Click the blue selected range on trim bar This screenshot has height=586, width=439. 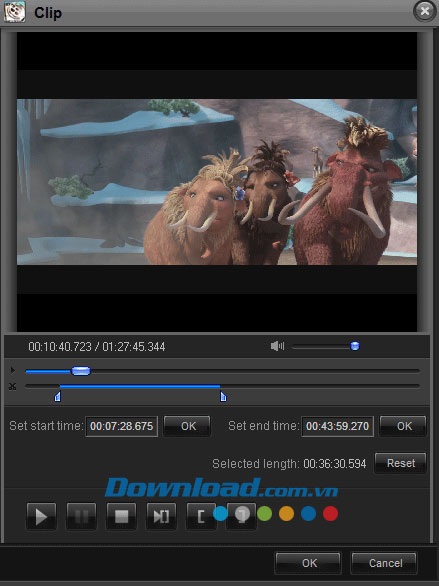(140, 386)
